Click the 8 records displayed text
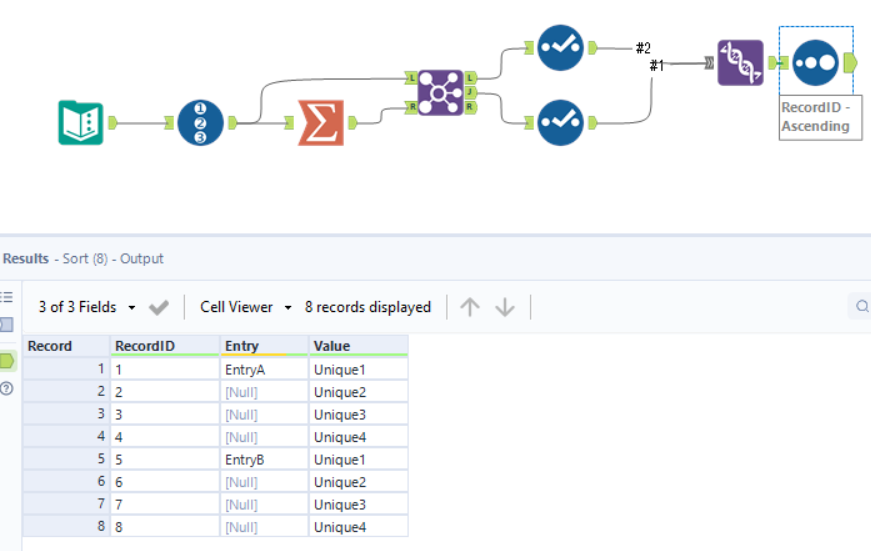Screen dimensions: 871x551 (368, 307)
